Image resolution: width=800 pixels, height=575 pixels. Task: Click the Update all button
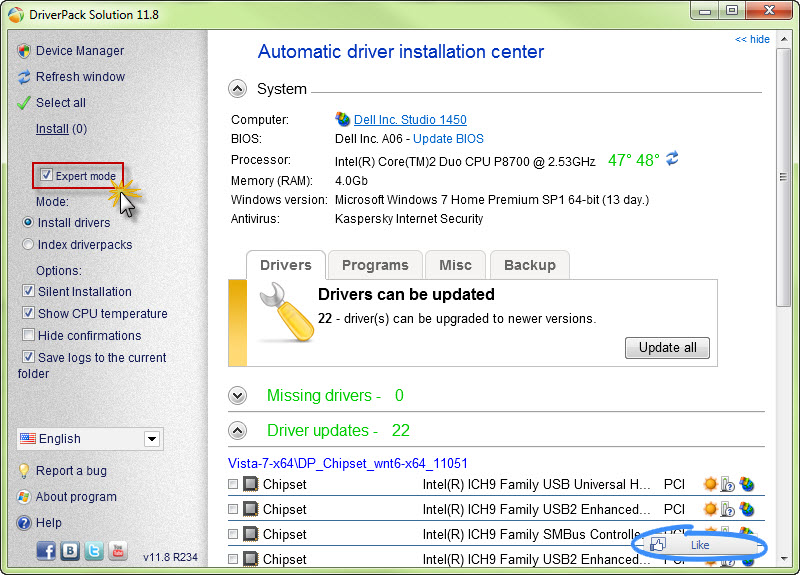667,347
